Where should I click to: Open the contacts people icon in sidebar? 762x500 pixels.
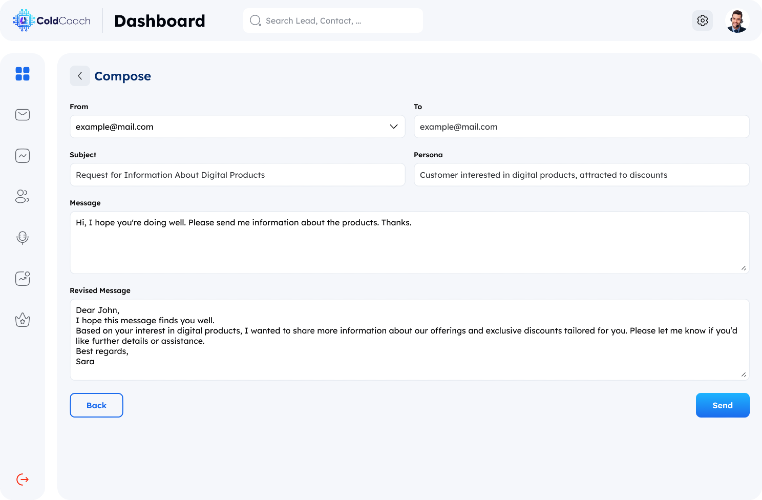(x=22, y=196)
